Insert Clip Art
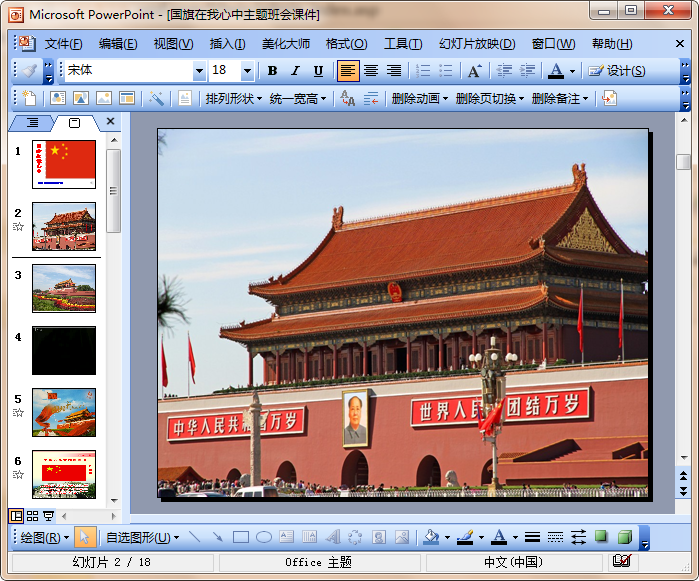 pyautogui.click(x=379, y=537)
